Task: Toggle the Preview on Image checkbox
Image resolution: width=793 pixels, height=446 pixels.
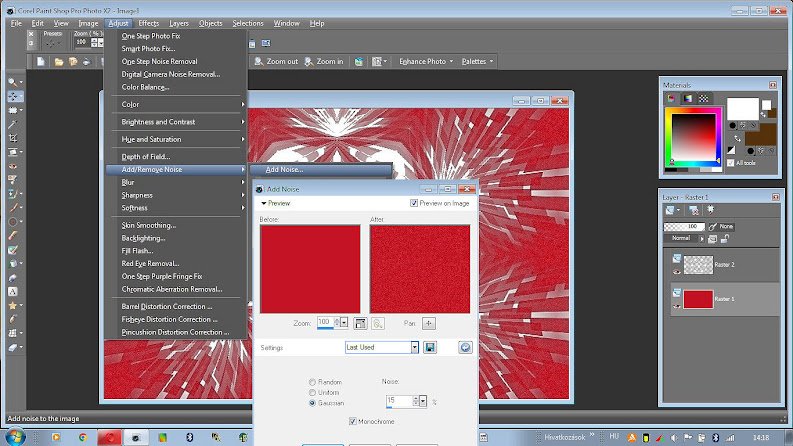Action: 414,203
